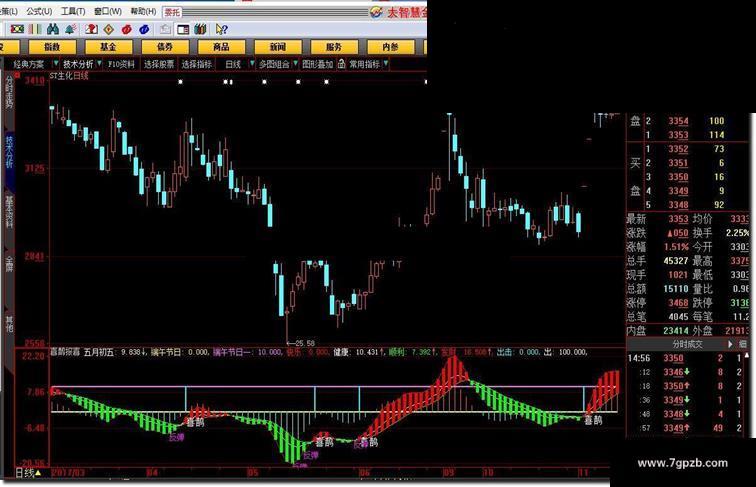Expand the 多图组合 dropdown arrow
756x487 pixels.
click(296, 63)
